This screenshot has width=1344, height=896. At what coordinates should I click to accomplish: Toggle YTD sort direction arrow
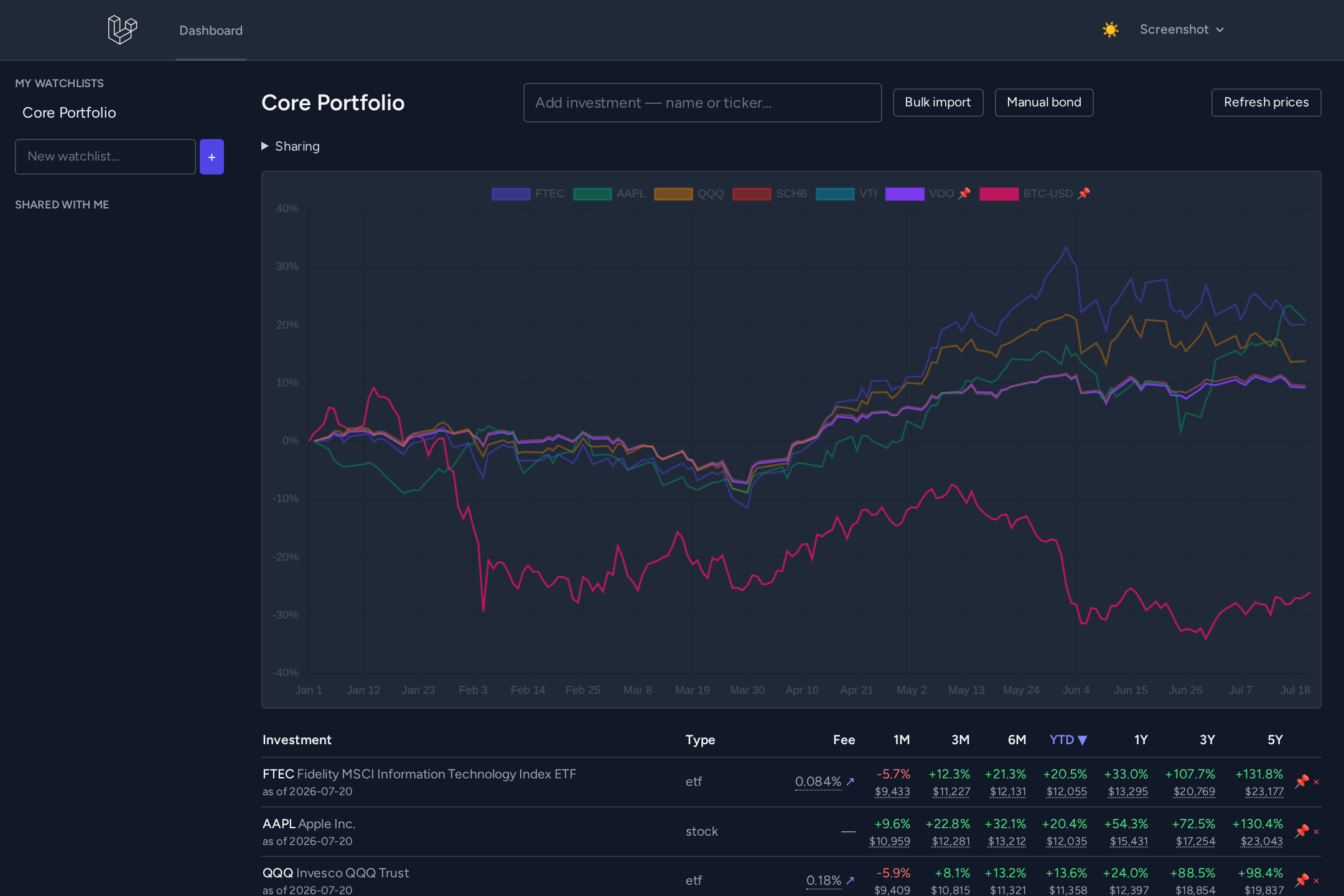click(x=1082, y=740)
